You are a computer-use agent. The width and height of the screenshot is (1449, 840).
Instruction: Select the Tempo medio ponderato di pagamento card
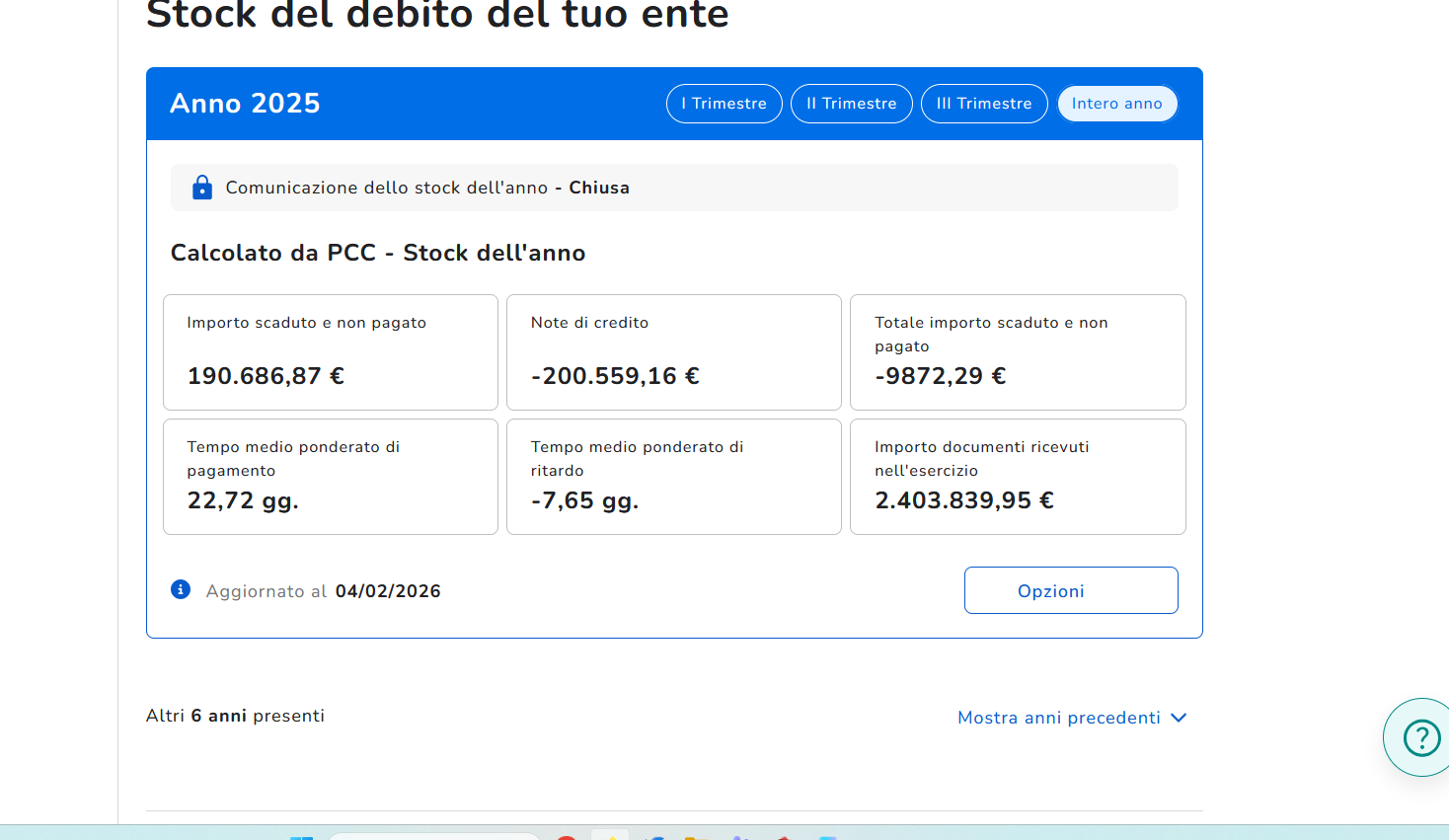[330, 477]
